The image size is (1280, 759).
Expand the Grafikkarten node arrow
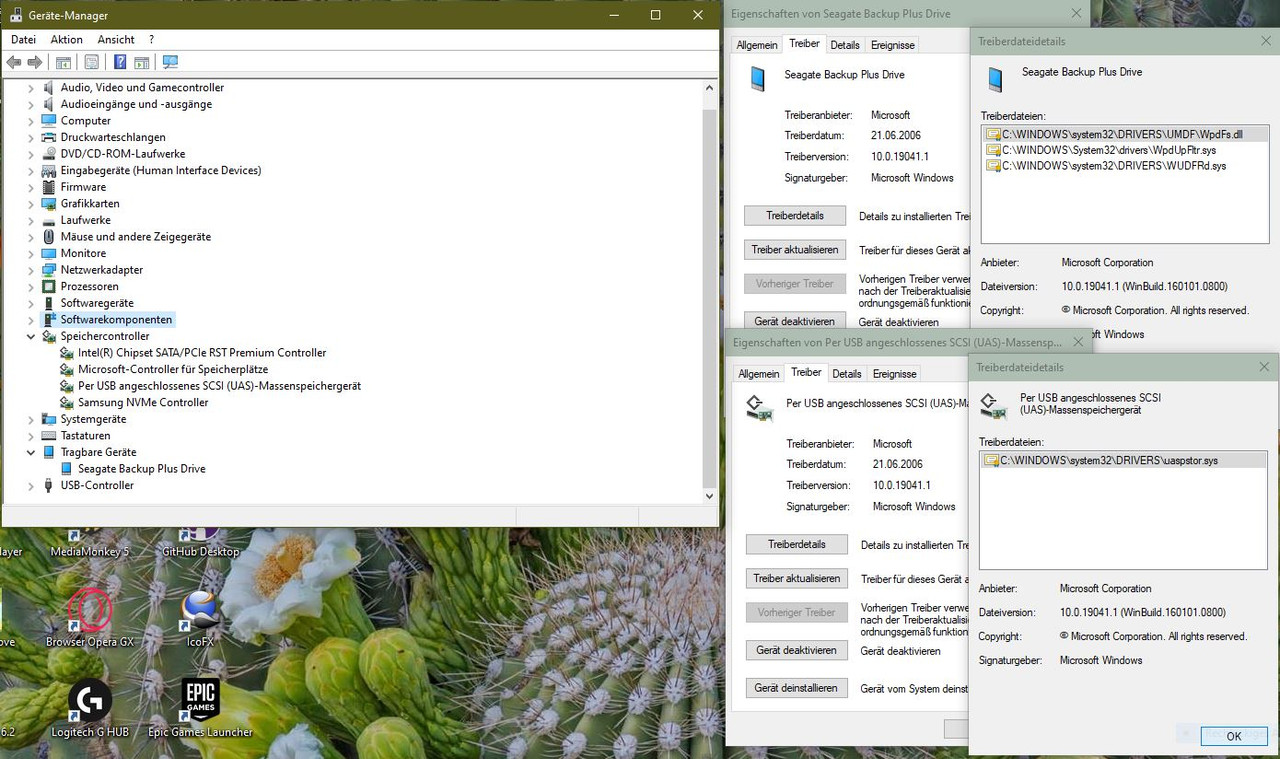pyautogui.click(x=30, y=203)
